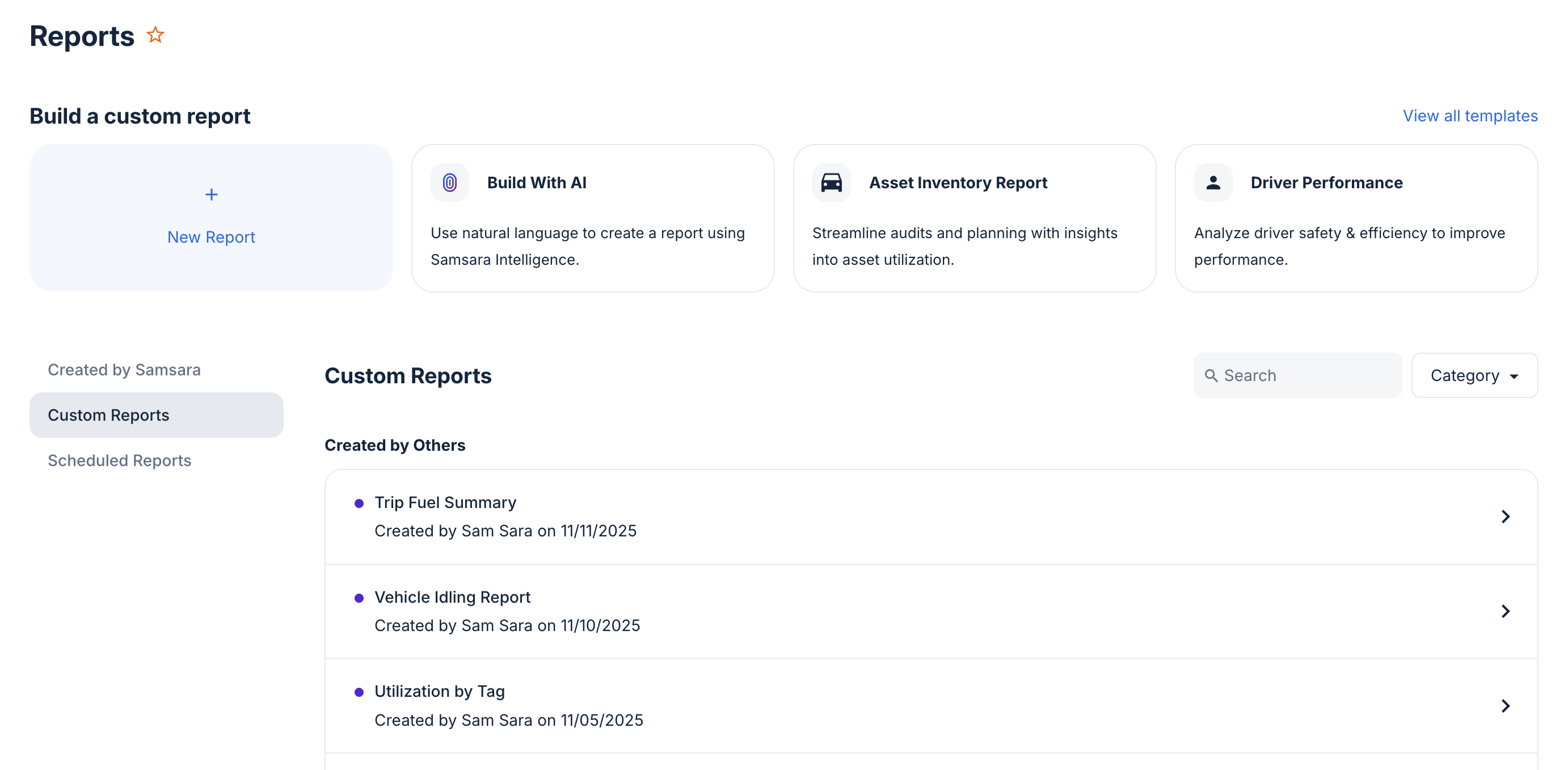Viewport: 1568px width, 770px height.
Task: Open the Vehicle Idling Report via its chevron
Action: click(x=1506, y=611)
